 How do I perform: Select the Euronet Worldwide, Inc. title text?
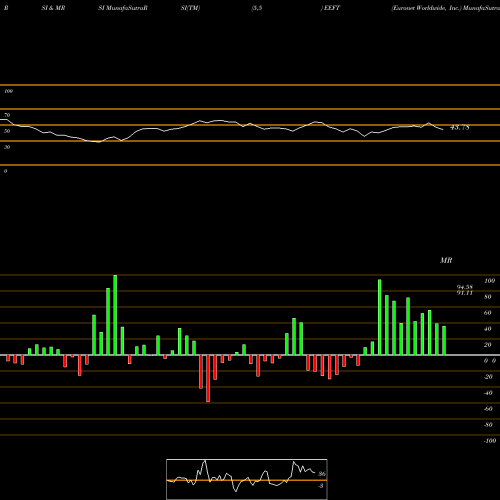[x=426, y=8]
